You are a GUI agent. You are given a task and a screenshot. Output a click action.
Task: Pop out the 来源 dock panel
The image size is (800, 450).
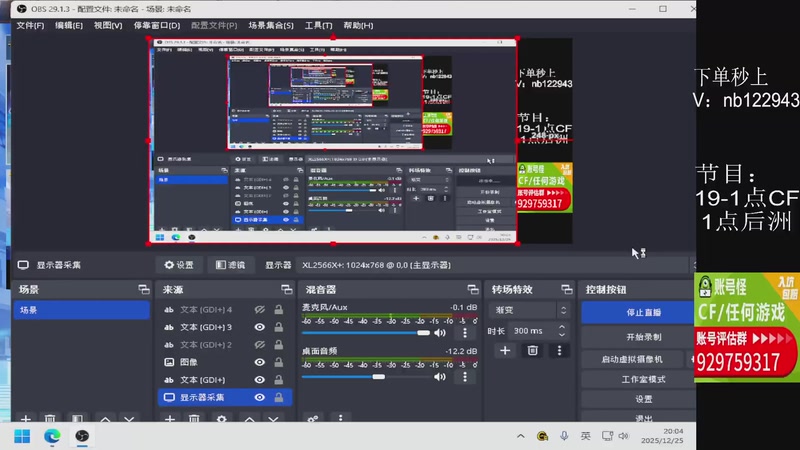pyautogui.click(x=287, y=289)
